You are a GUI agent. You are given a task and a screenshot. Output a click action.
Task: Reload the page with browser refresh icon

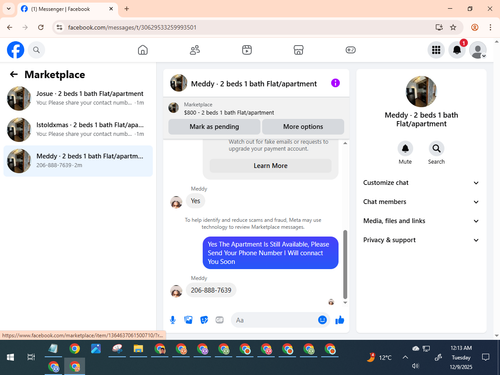click(x=41, y=27)
